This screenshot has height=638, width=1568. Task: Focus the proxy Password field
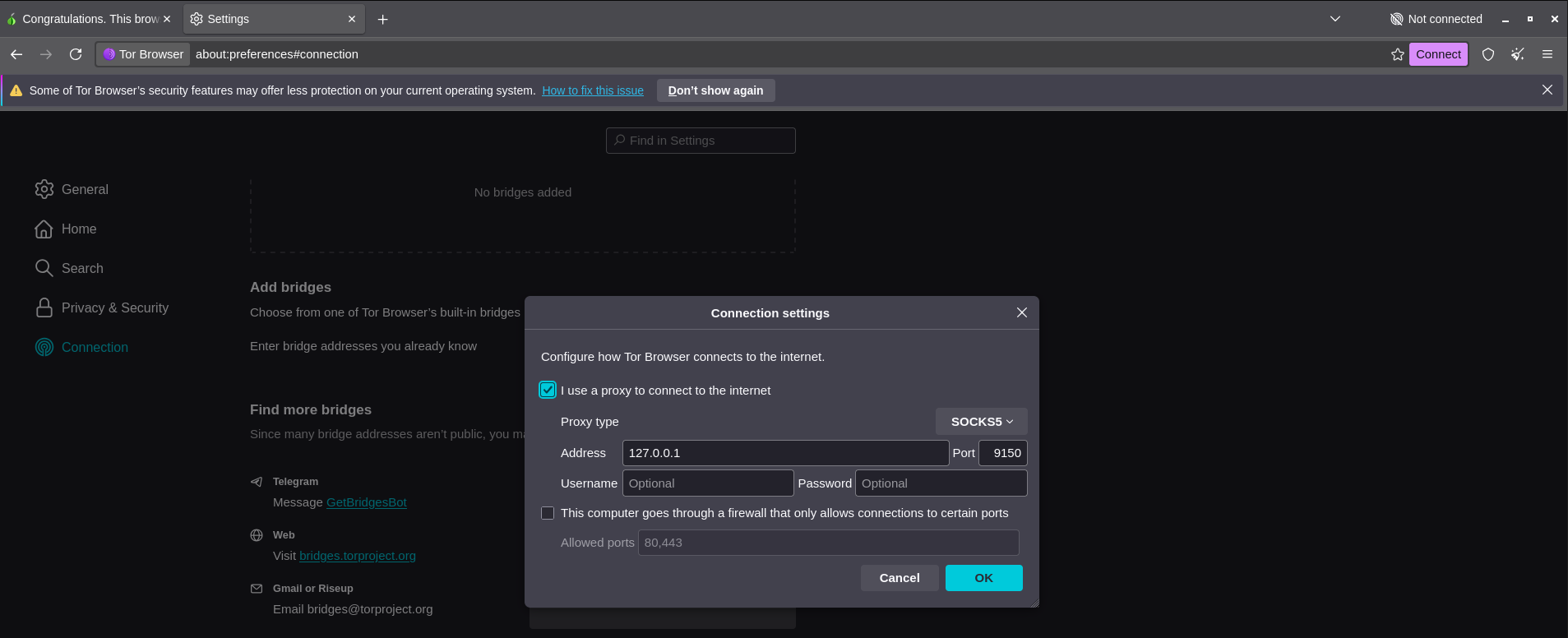(941, 483)
